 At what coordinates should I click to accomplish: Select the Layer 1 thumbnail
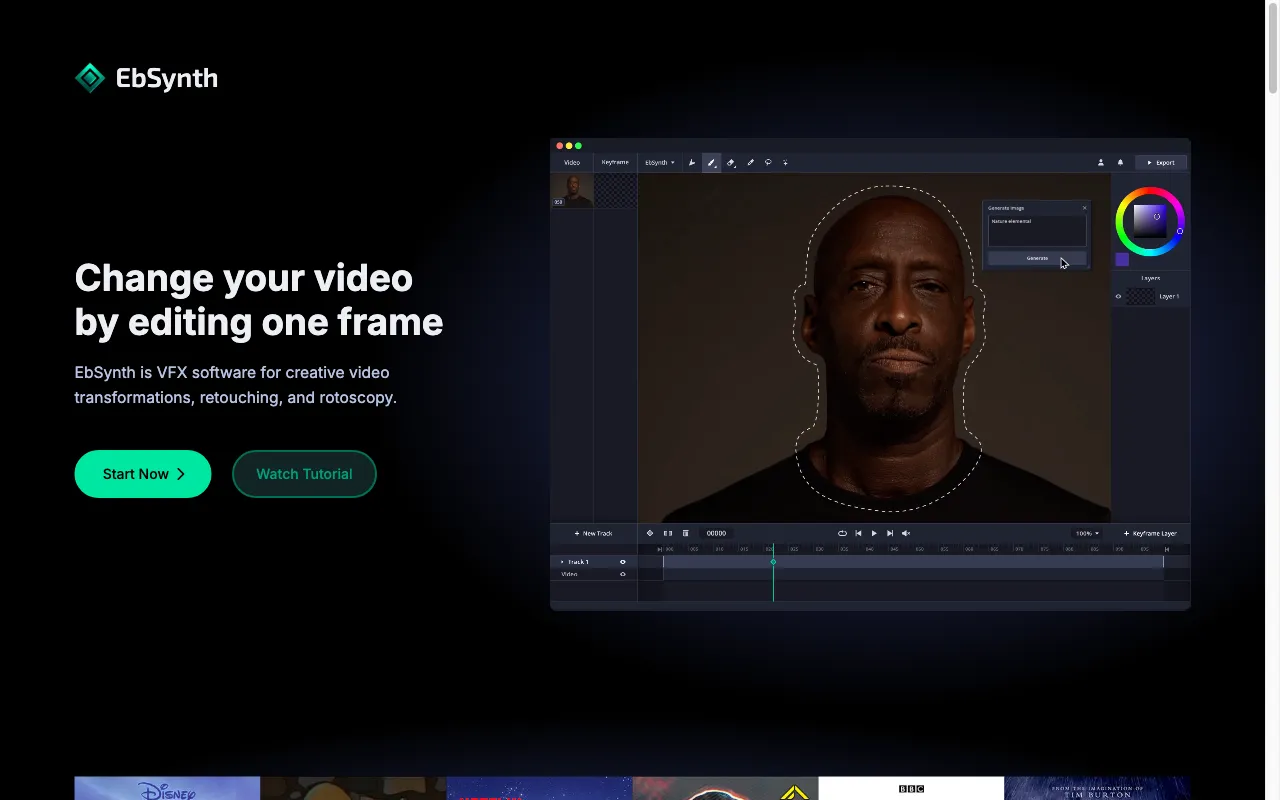pos(1140,296)
